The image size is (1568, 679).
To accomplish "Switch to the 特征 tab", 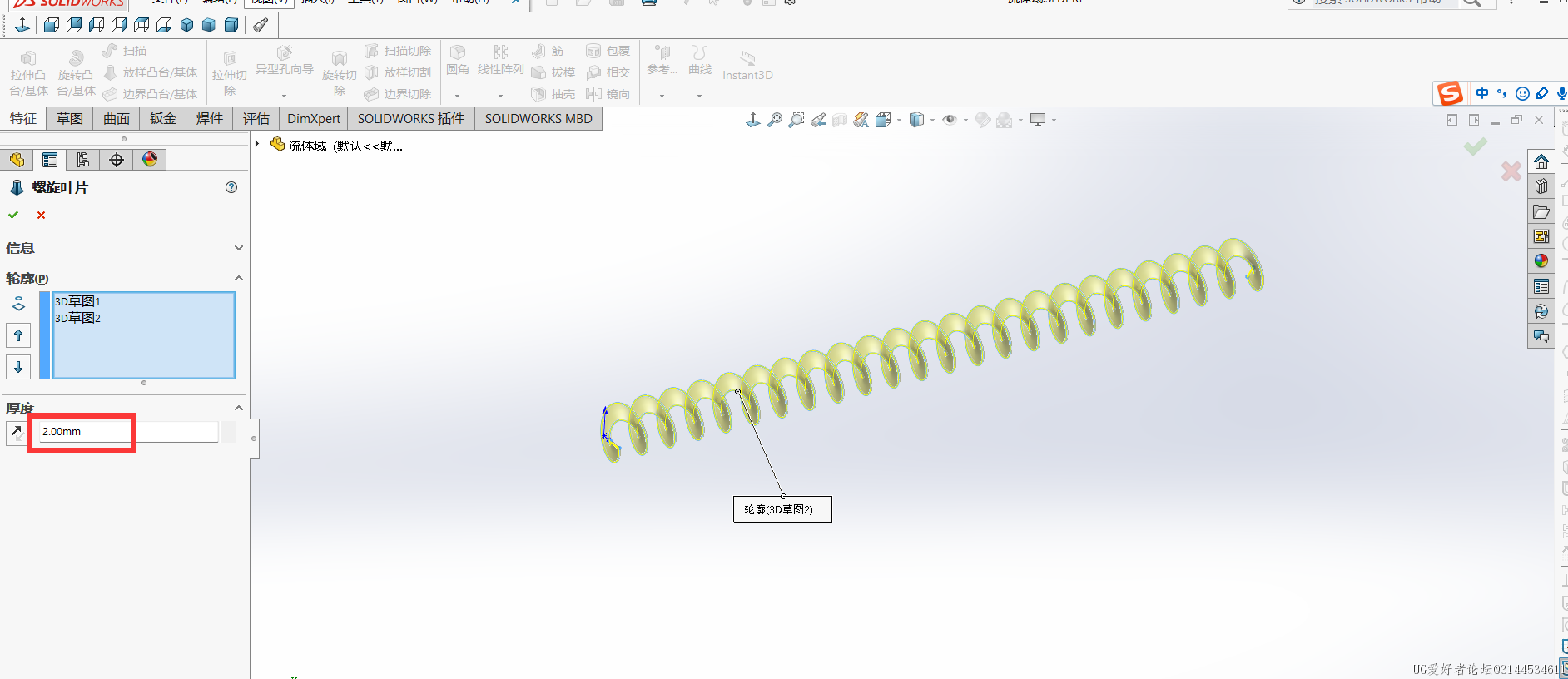I will (23, 119).
